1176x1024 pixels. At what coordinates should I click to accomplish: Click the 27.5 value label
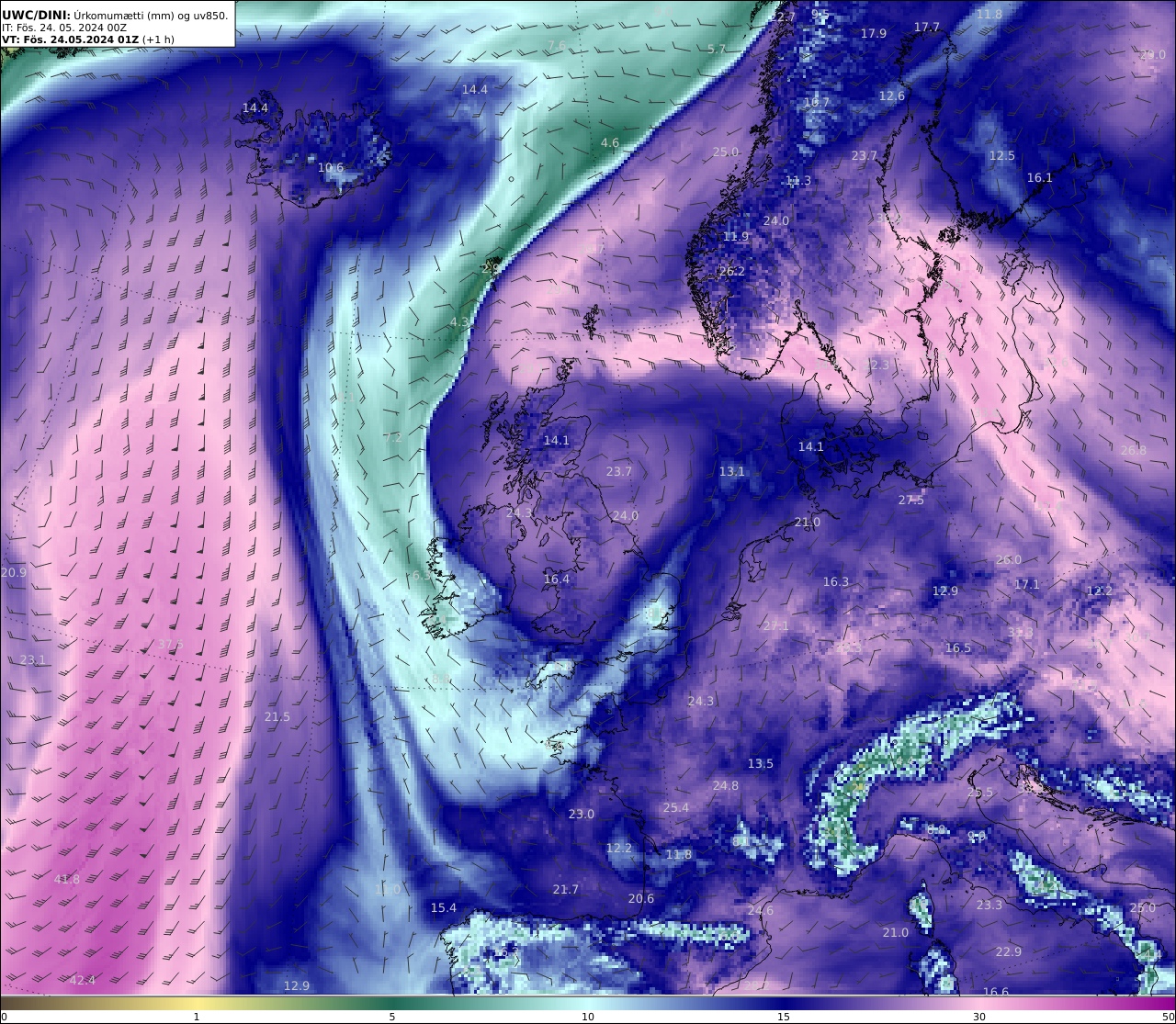pos(911,500)
